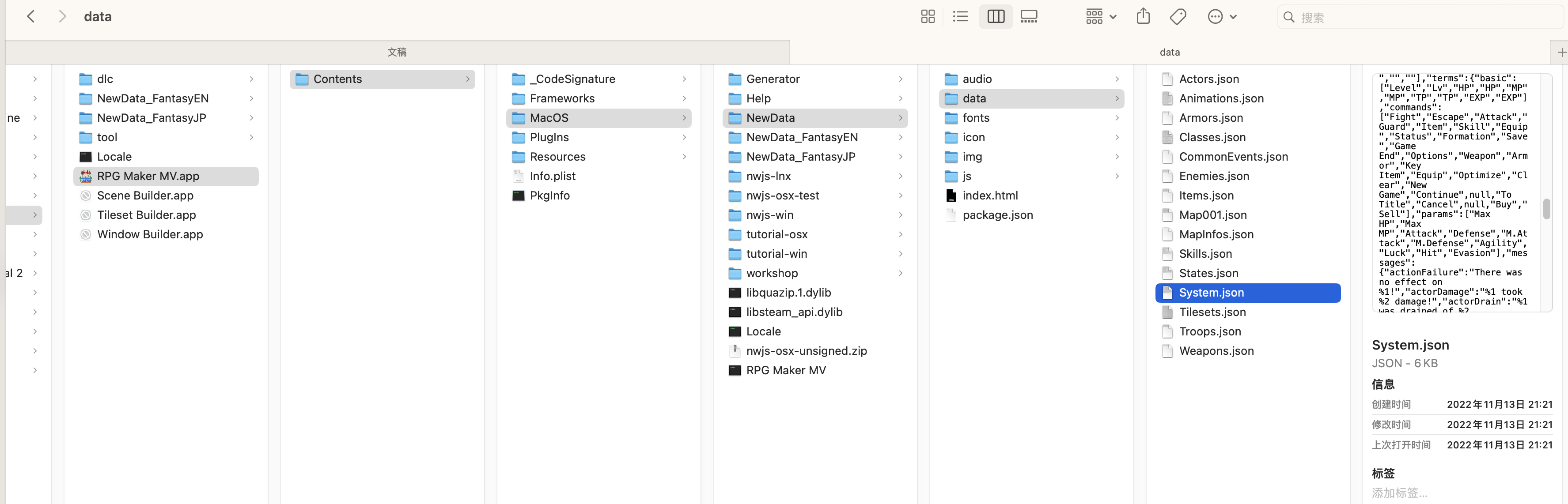The image size is (1568, 504).
Task: Open the group-by options dropdown
Action: pyautogui.click(x=1101, y=16)
